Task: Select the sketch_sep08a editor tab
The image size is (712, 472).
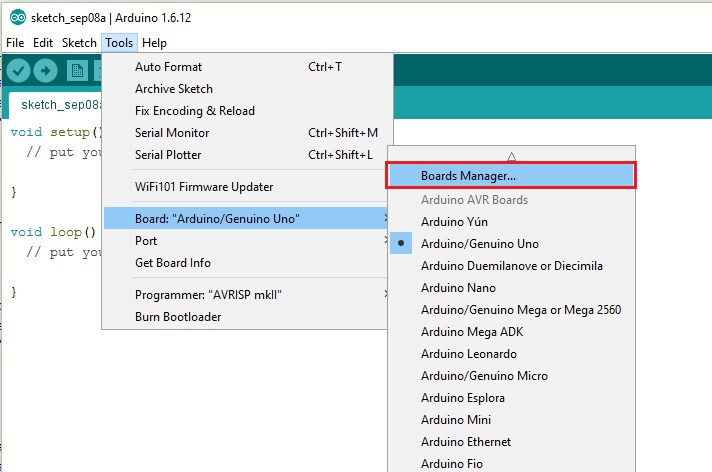Action: click(x=55, y=105)
